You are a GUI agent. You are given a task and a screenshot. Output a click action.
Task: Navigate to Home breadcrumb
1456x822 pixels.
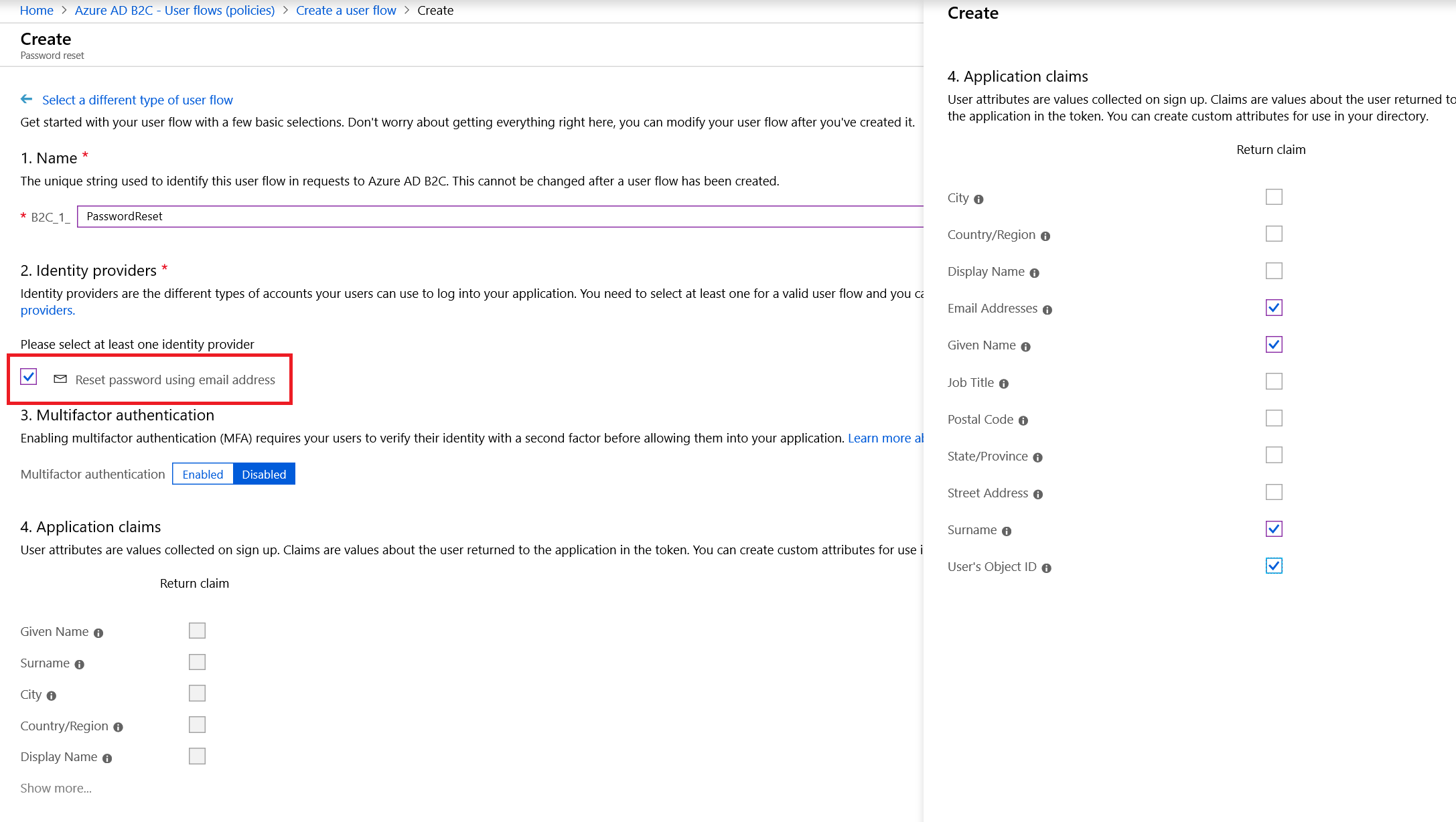click(x=37, y=10)
